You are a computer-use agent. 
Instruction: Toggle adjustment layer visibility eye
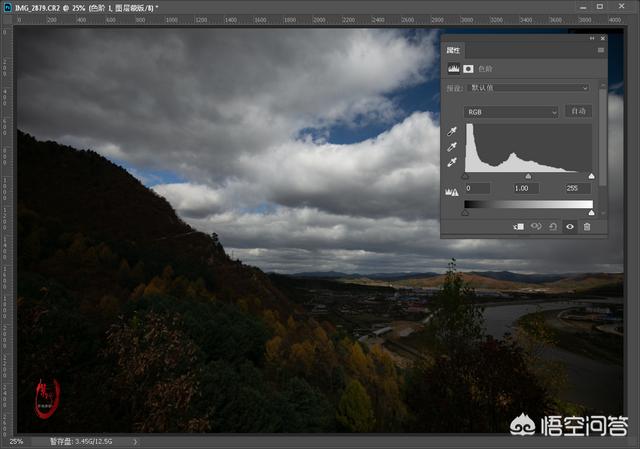point(570,227)
